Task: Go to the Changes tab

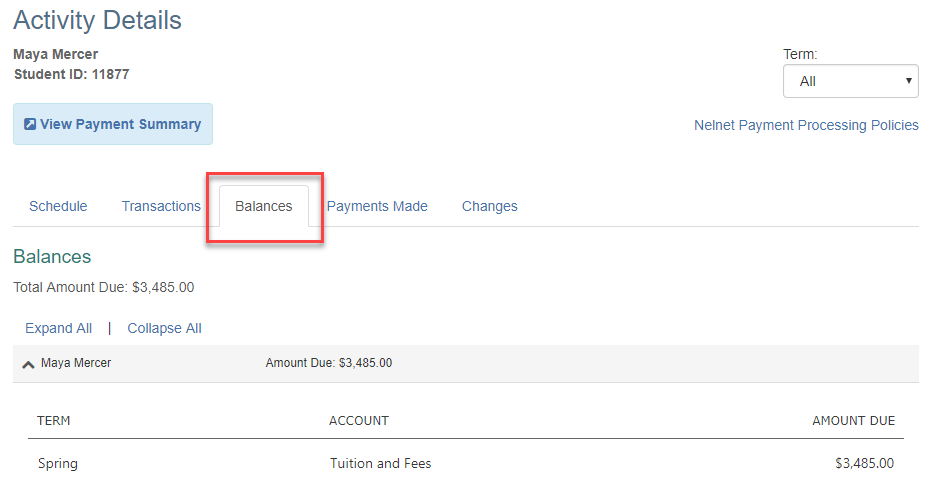Action: tap(490, 206)
